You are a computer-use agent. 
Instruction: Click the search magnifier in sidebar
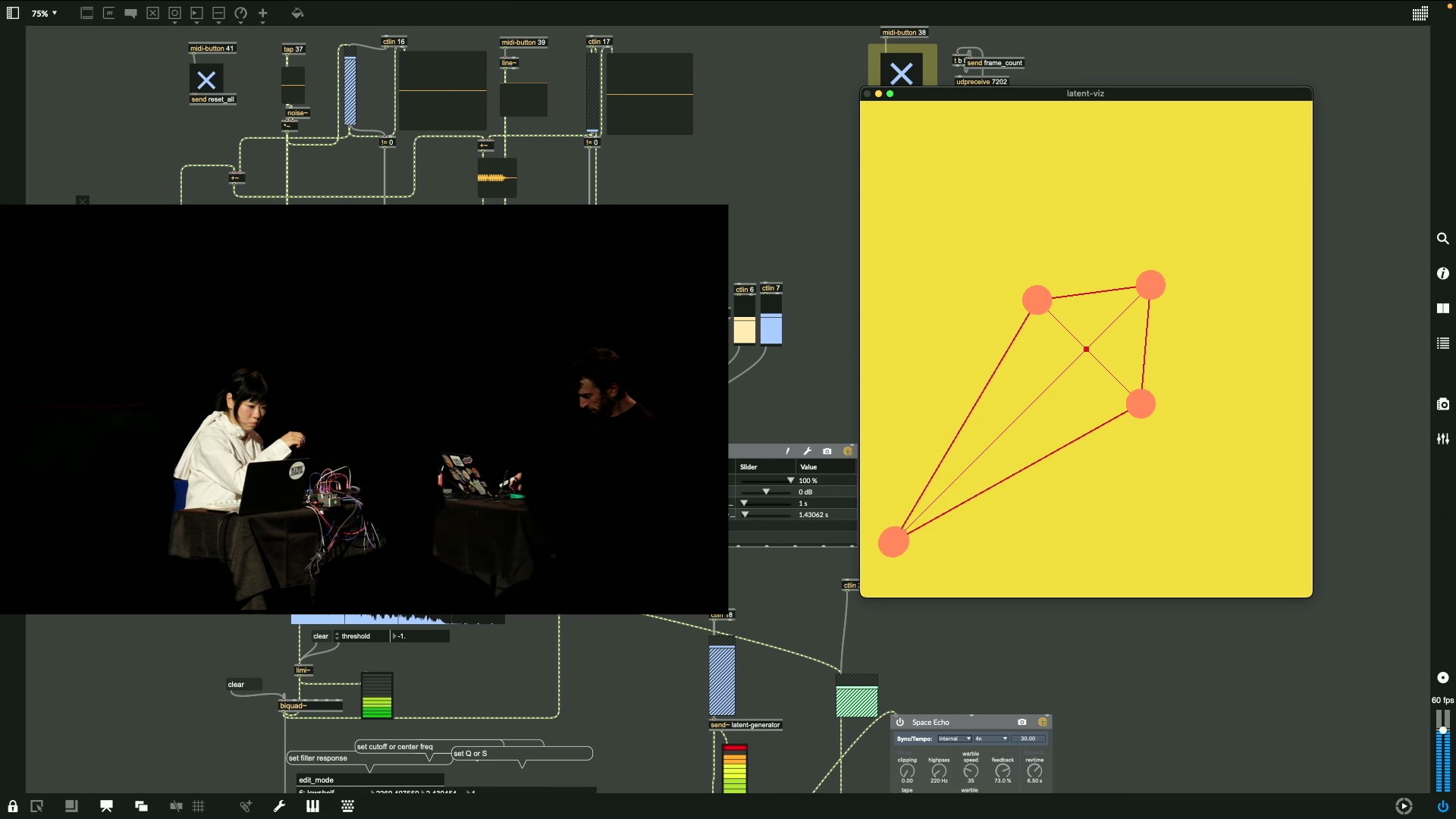[1442, 239]
